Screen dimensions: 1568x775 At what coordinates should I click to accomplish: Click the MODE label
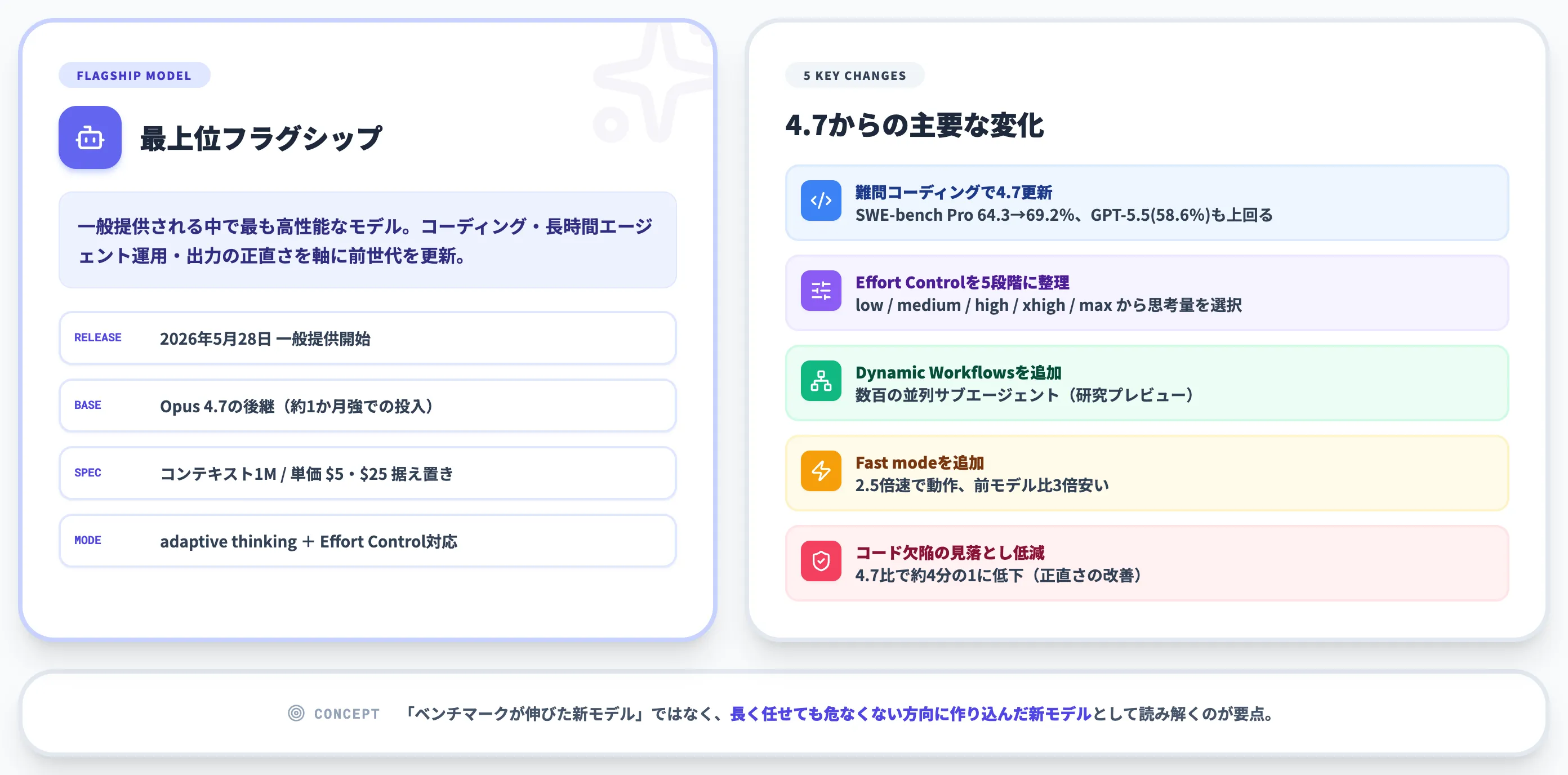[x=88, y=540]
